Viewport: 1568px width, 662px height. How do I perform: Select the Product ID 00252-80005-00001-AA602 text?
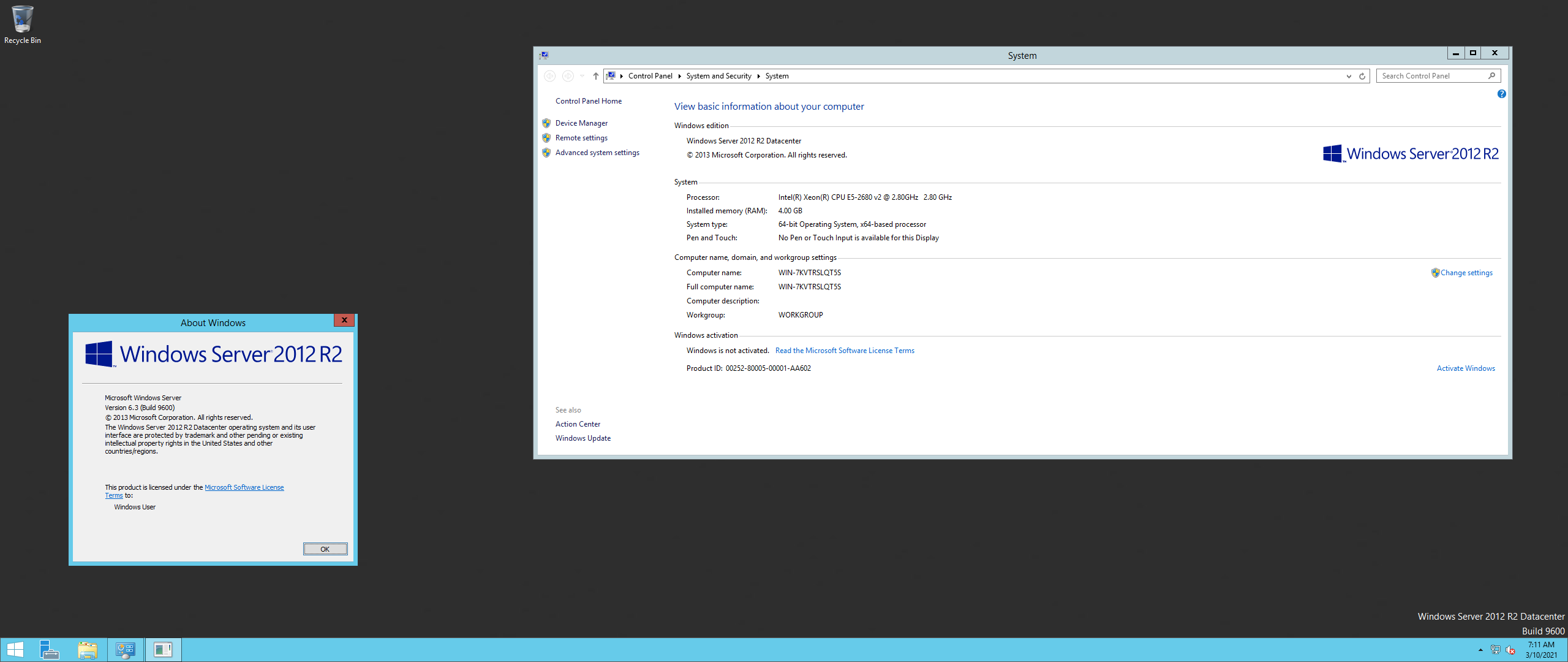click(x=768, y=368)
